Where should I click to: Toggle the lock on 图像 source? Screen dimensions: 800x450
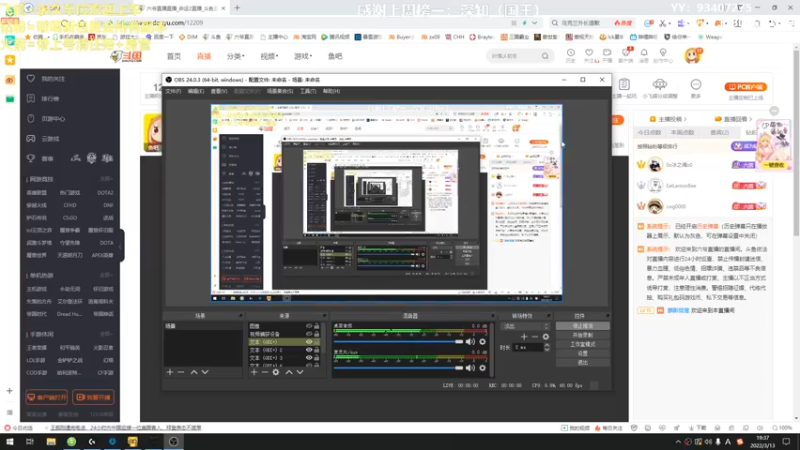pyautogui.click(x=316, y=326)
